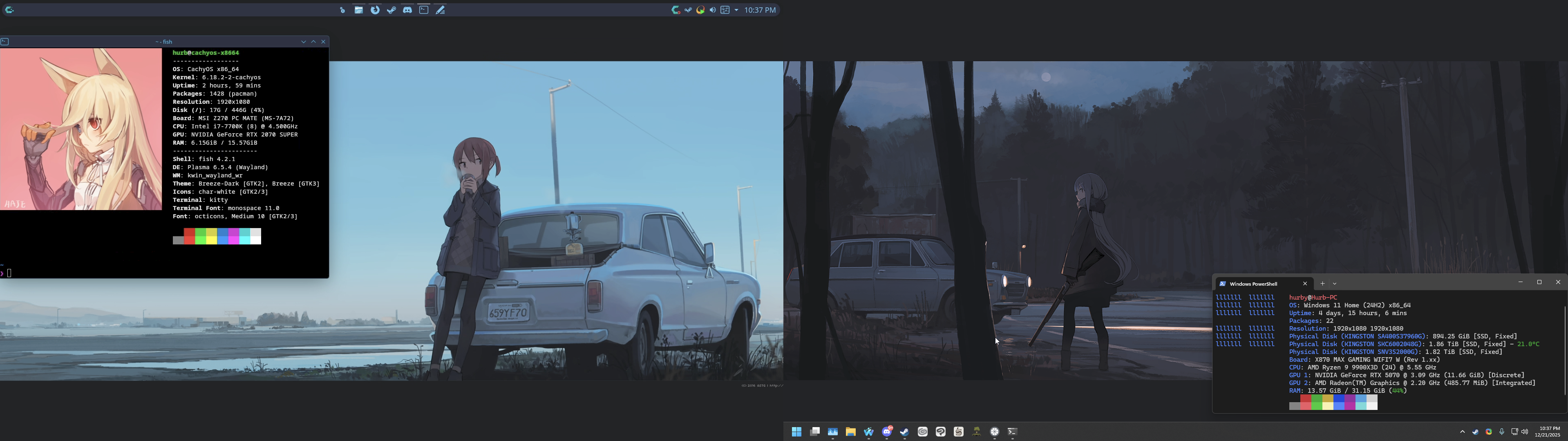The width and height of the screenshot is (1568, 441).
Task: Click the 'hurb@cachyos-x8664' heading in fish terminal
Action: [206, 53]
